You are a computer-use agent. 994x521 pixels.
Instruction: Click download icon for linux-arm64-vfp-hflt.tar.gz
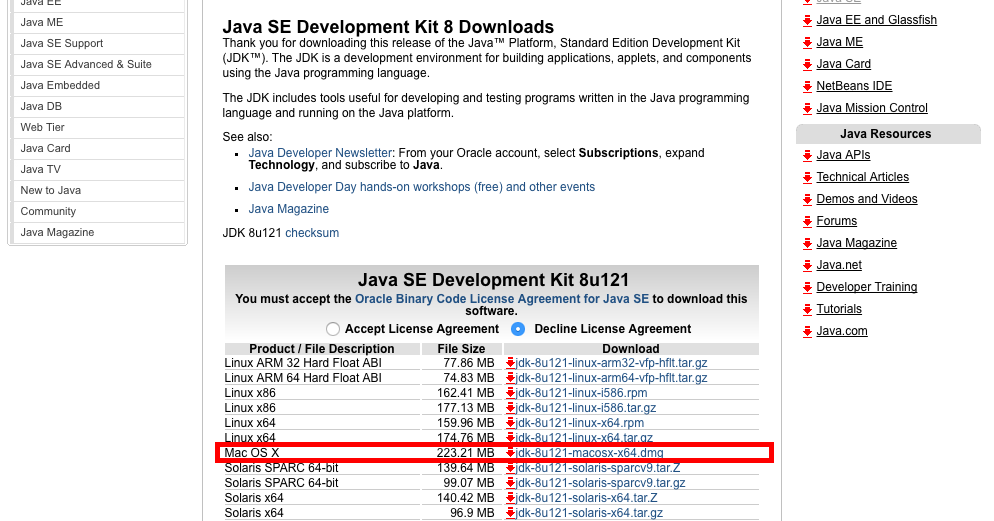tap(510, 378)
